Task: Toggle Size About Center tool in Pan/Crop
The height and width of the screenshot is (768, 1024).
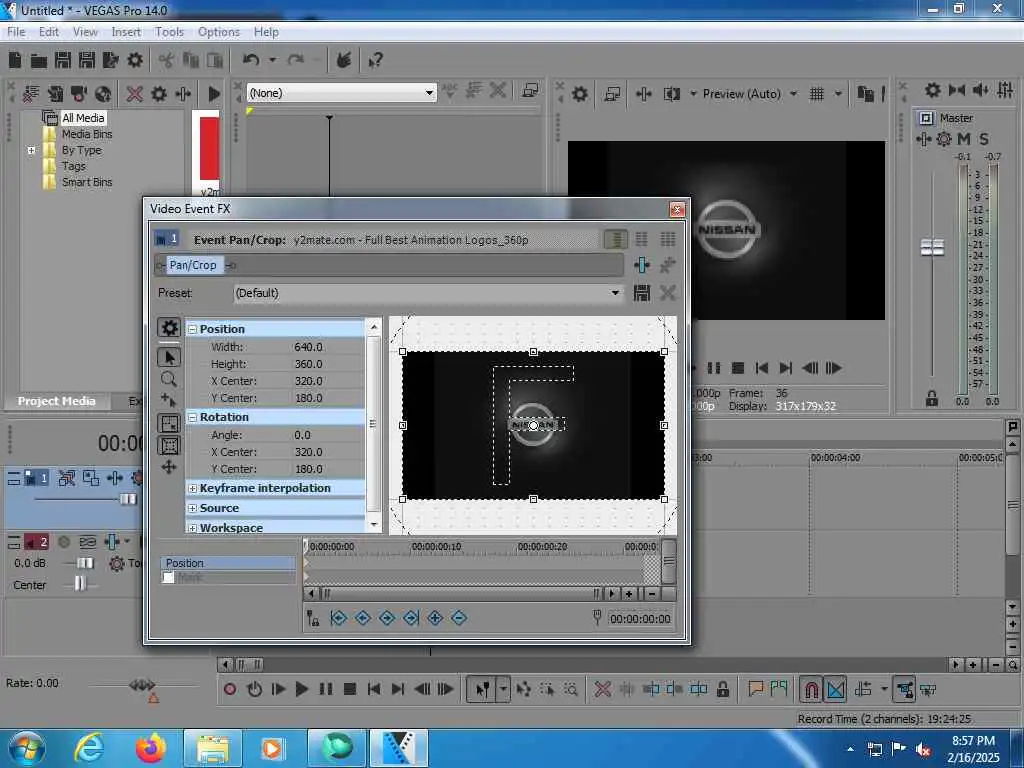Action: tap(169, 445)
